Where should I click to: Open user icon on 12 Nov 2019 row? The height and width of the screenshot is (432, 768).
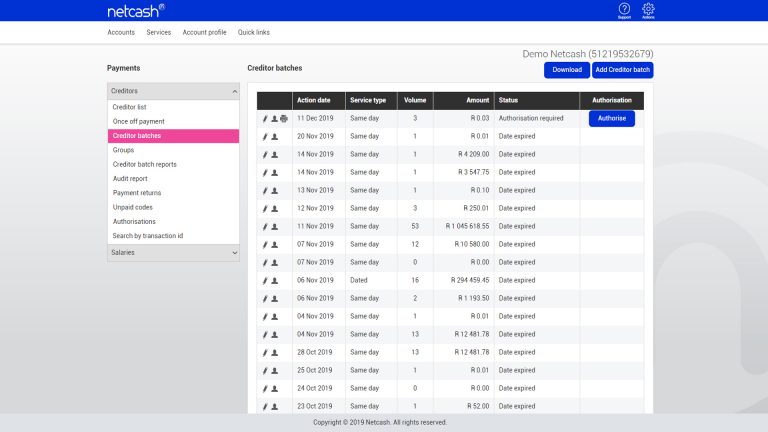click(274, 209)
